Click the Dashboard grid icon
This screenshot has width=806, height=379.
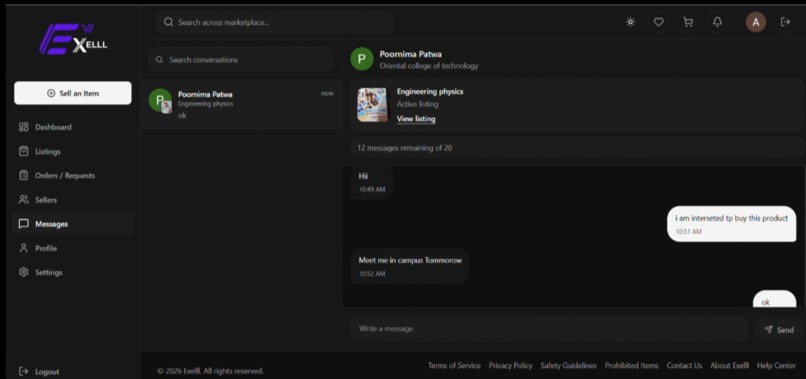24,127
